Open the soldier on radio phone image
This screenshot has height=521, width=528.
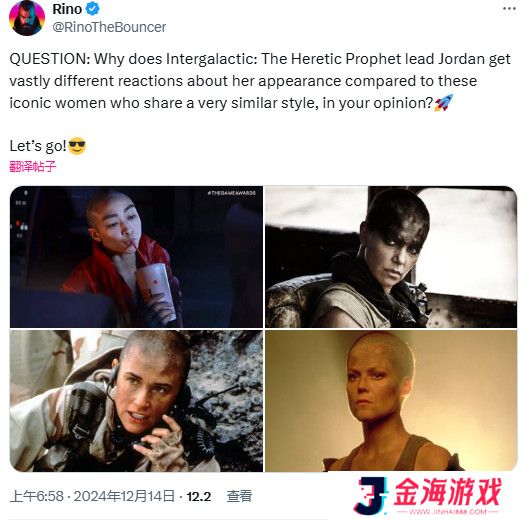136,401
